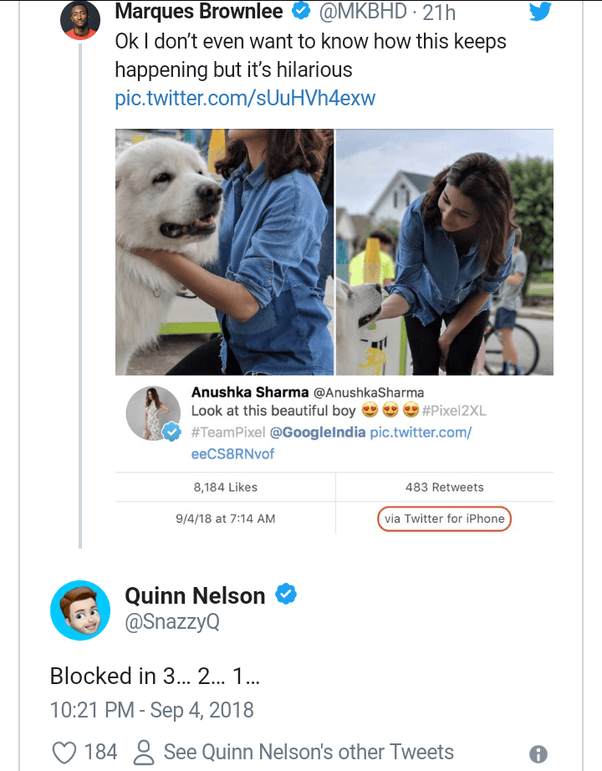Screen dimensions: 602x771
Task: Enlarge the left photo of the white dog
Action: click(224, 252)
